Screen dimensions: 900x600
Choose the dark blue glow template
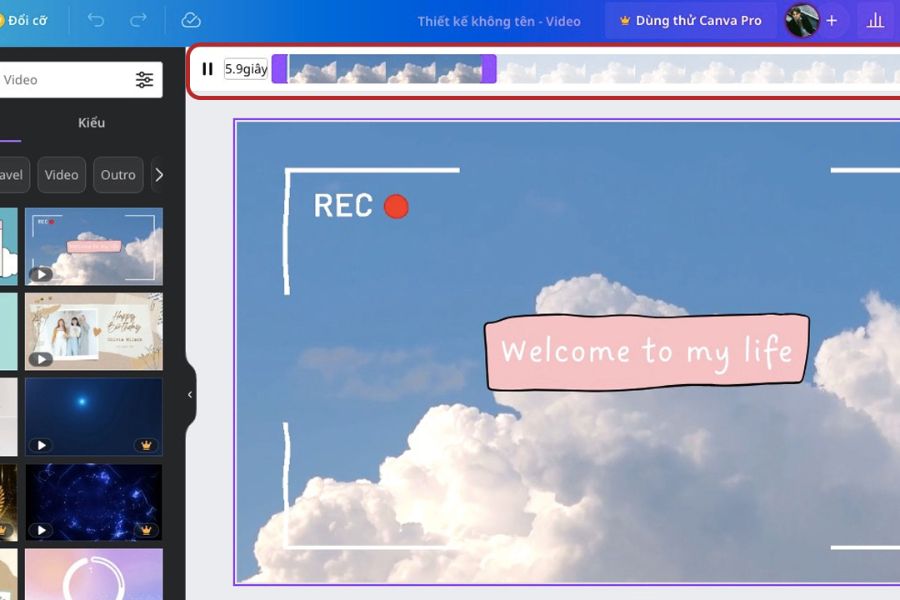click(94, 416)
